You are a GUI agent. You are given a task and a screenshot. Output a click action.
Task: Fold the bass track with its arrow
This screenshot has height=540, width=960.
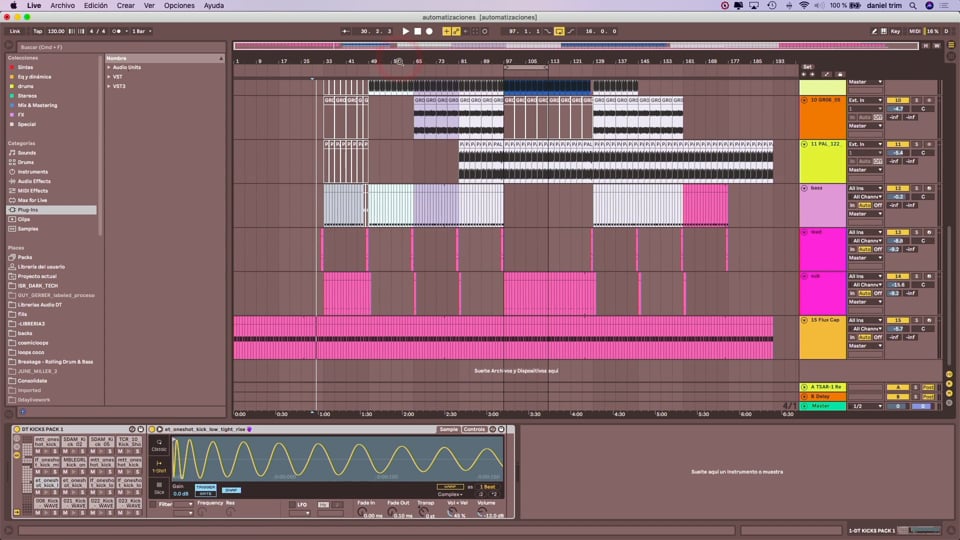[x=804, y=189]
